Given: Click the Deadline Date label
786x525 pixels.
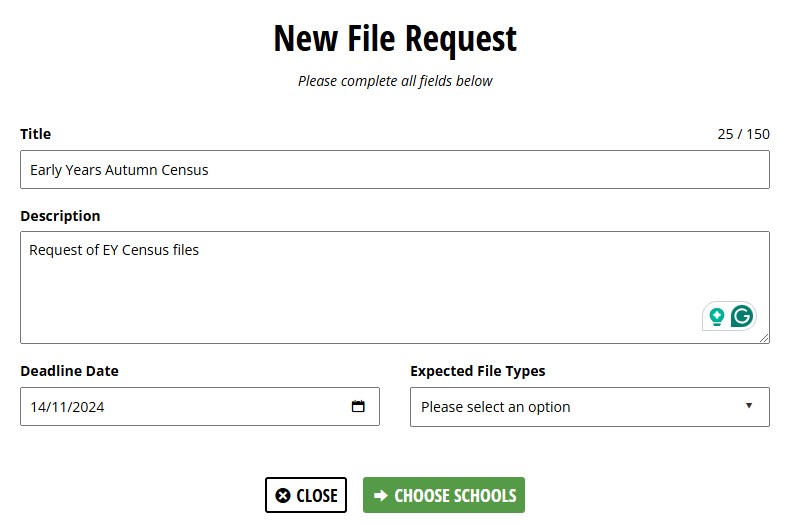Looking at the screenshot, I should point(69,371).
